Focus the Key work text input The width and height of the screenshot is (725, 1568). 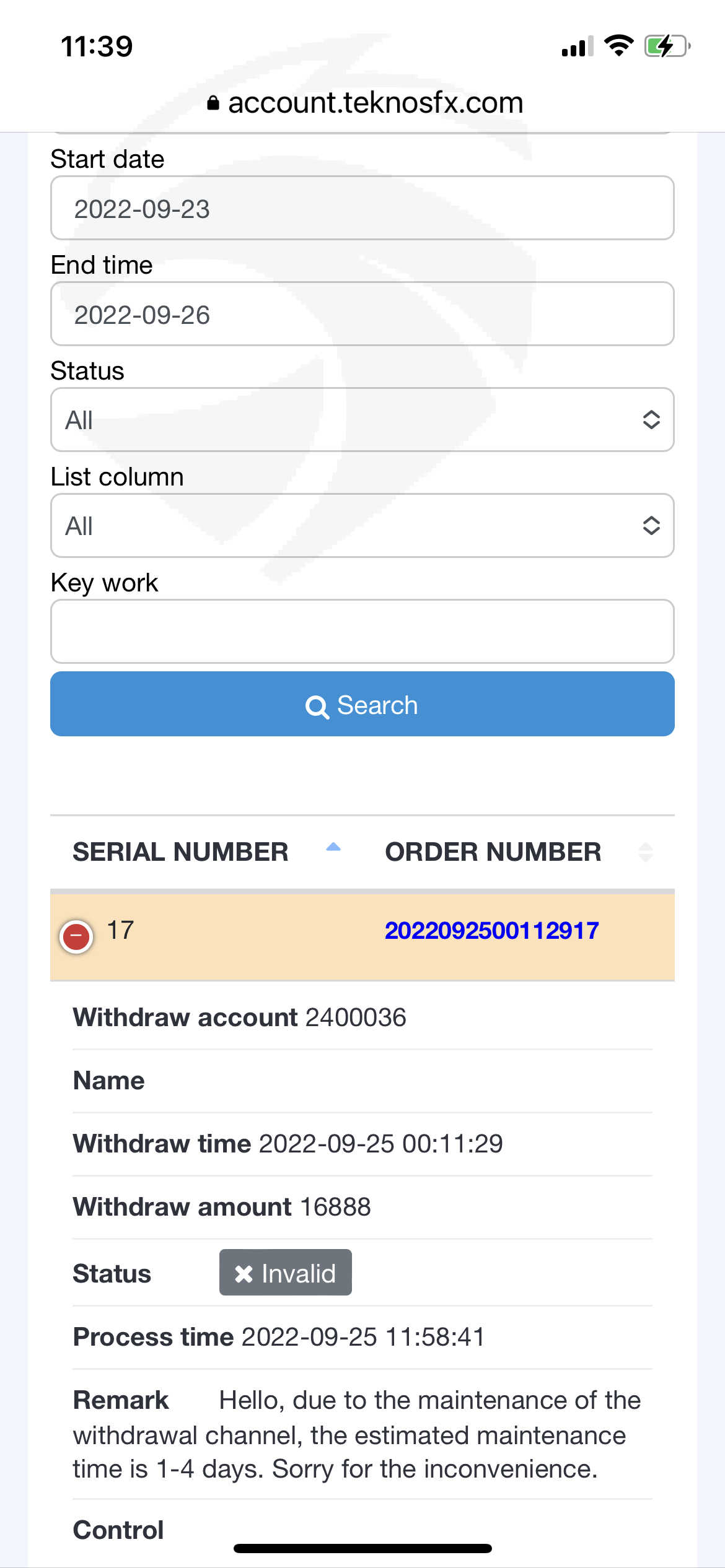pos(362,632)
